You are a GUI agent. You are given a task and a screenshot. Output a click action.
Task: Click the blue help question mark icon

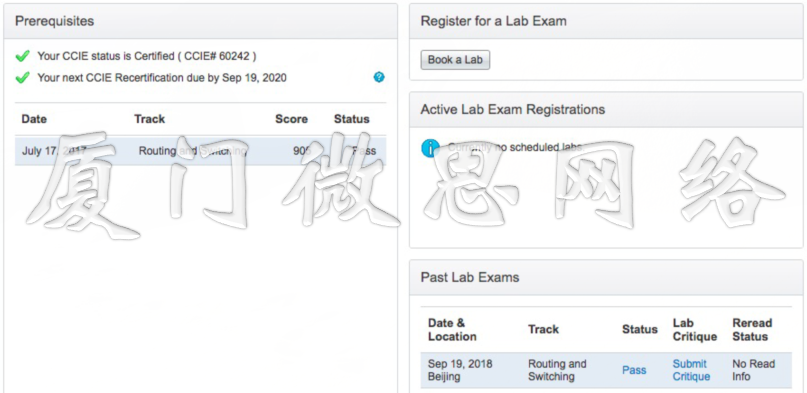pos(379,78)
